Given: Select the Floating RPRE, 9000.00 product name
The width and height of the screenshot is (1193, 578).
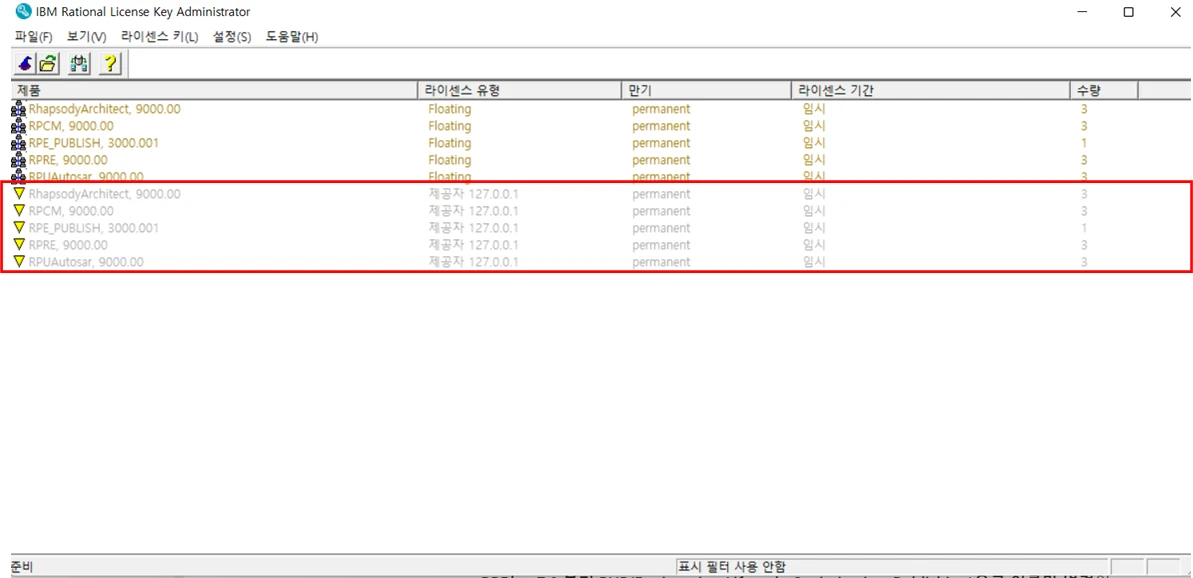Looking at the screenshot, I should coord(68,160).
